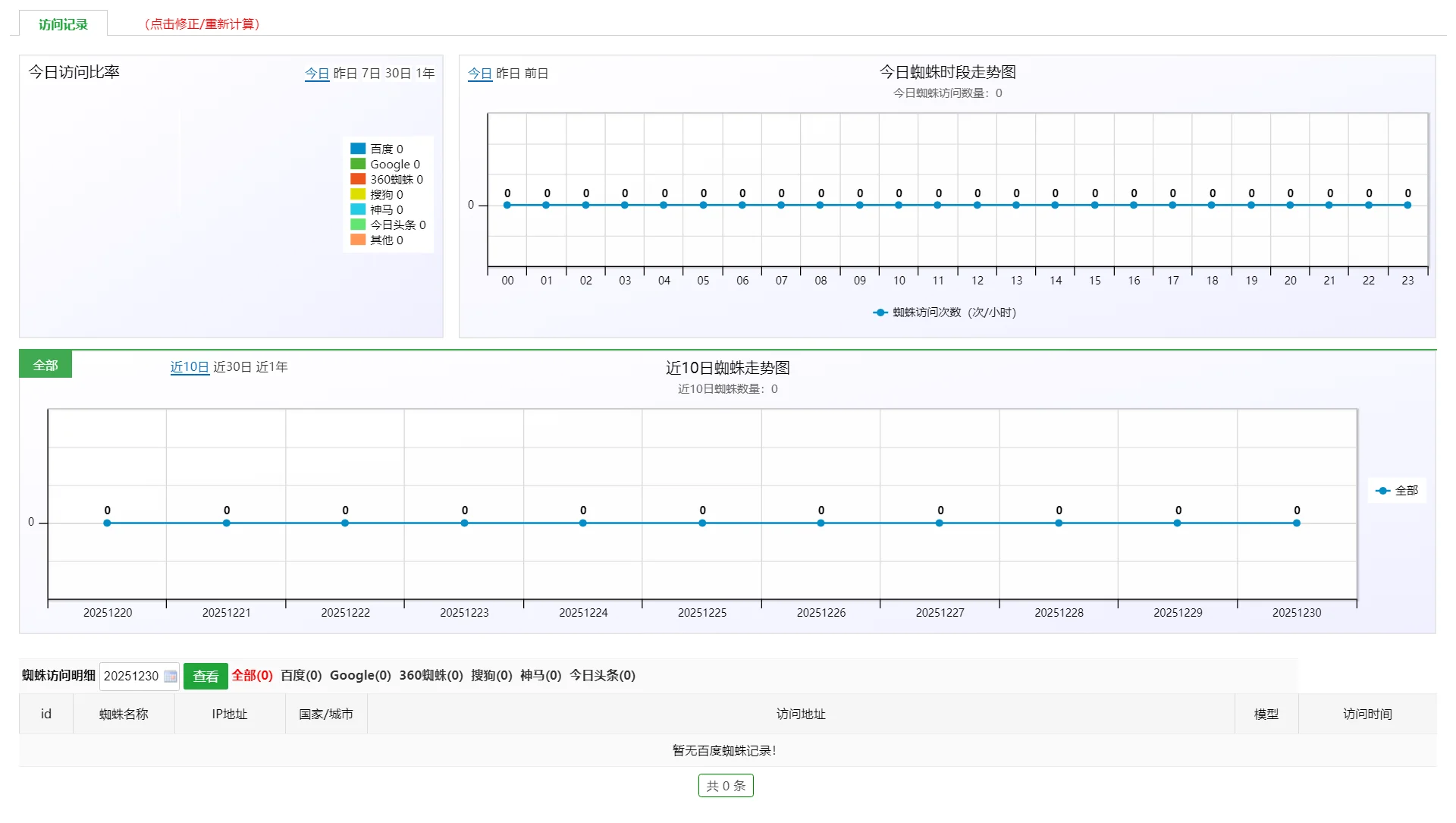Open the calendar picker icon beside date field
Image resolution: width=1456 pixels, height=823 pixels.
click(171, 677)
